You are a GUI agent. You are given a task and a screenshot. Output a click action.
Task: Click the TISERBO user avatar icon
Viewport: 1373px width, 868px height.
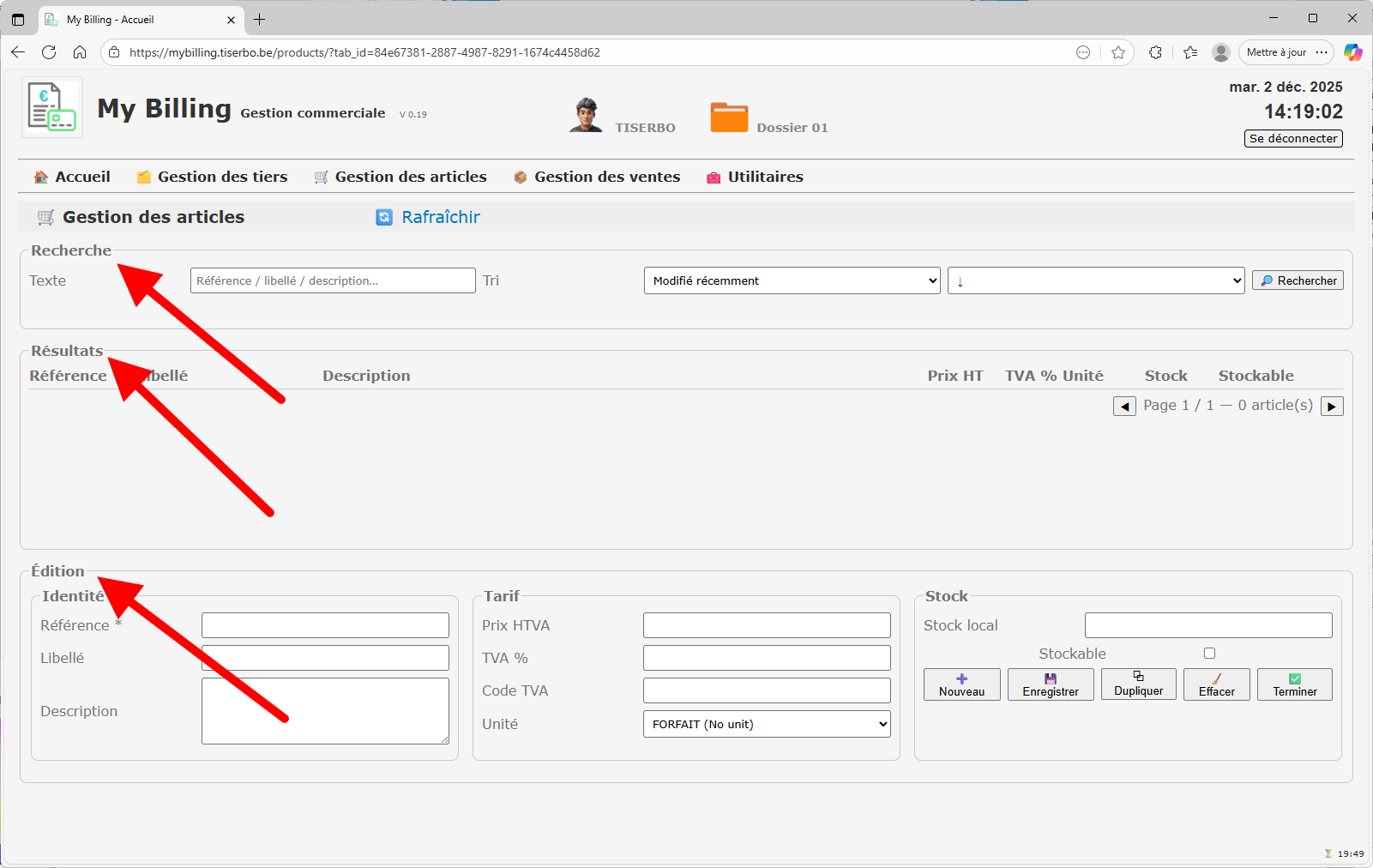(586, 115)
